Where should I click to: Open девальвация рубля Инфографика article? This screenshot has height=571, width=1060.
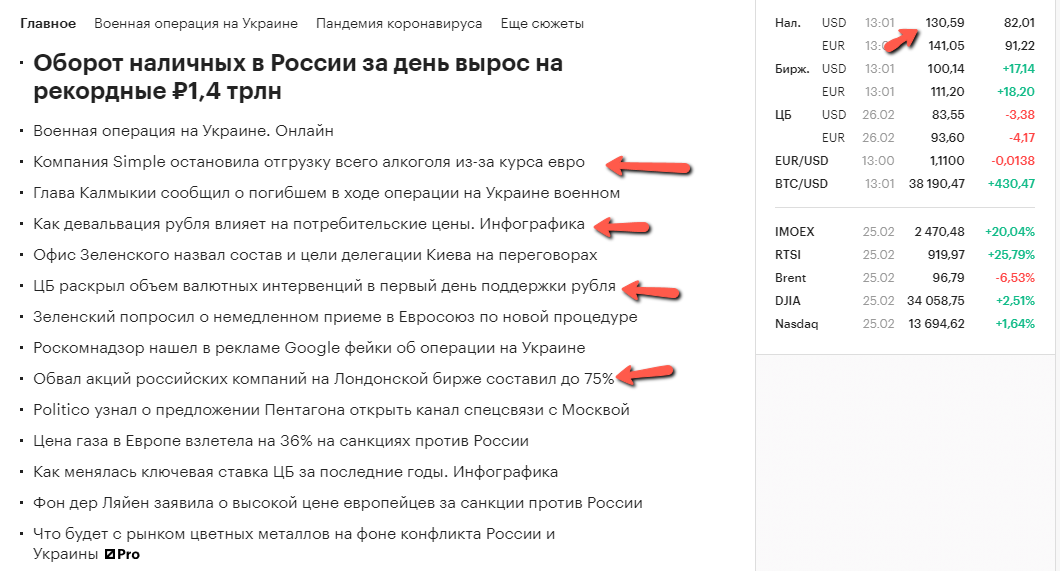click(x=309, y=224)
